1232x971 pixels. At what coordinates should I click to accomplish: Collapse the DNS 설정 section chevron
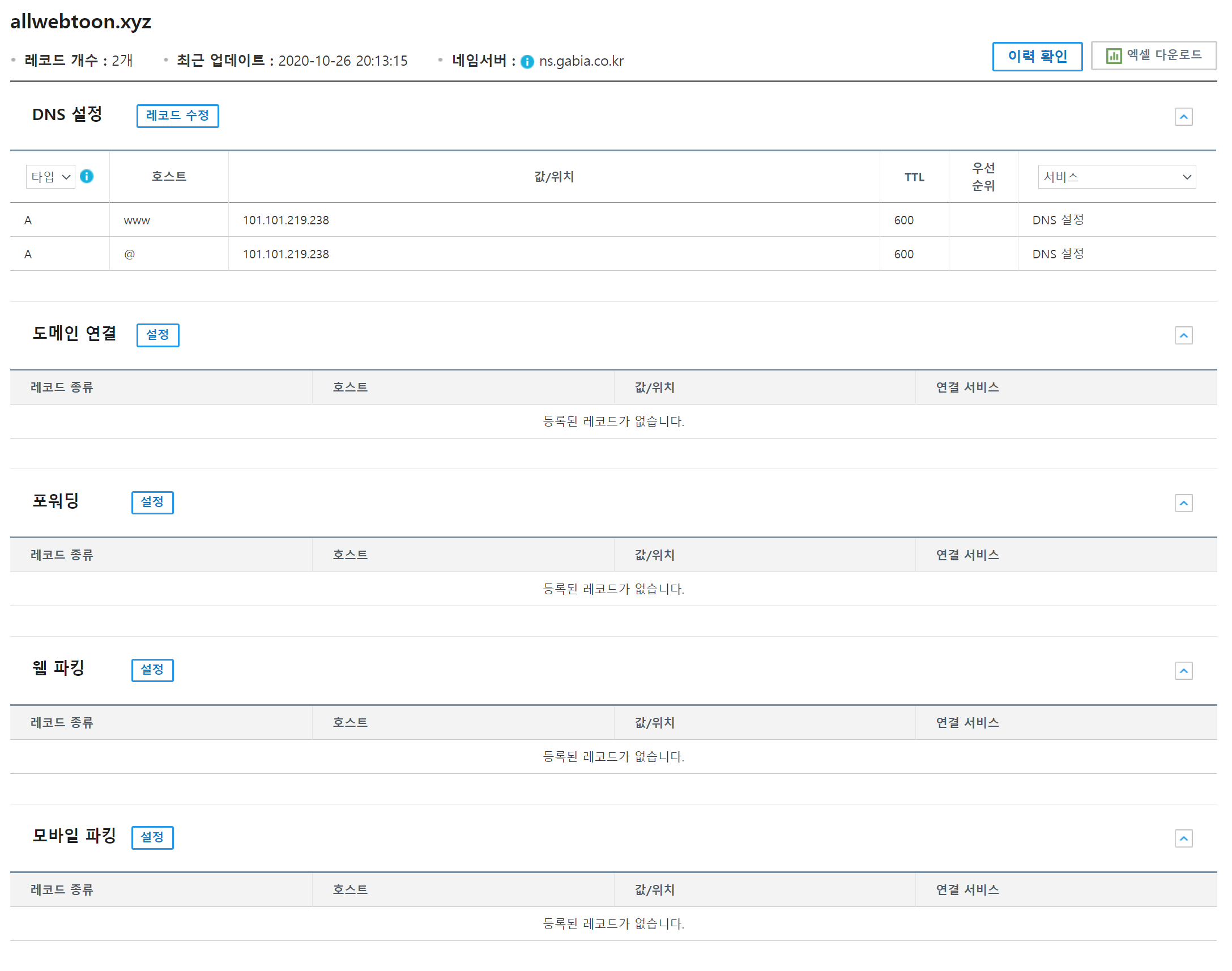point(1184,116)
